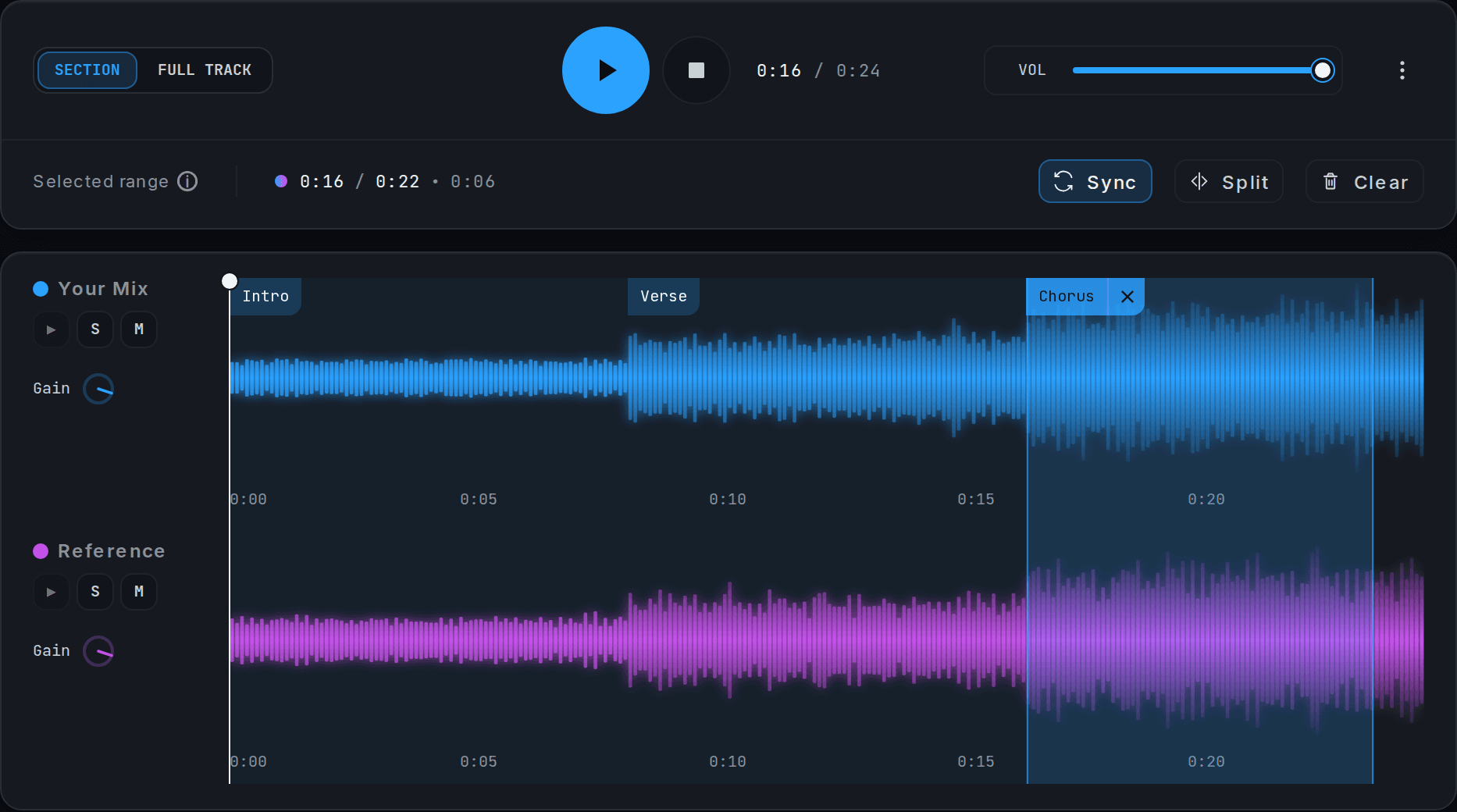Switch to Full Track playback mode
The image size is (1457, 812).
click(205, 70)
